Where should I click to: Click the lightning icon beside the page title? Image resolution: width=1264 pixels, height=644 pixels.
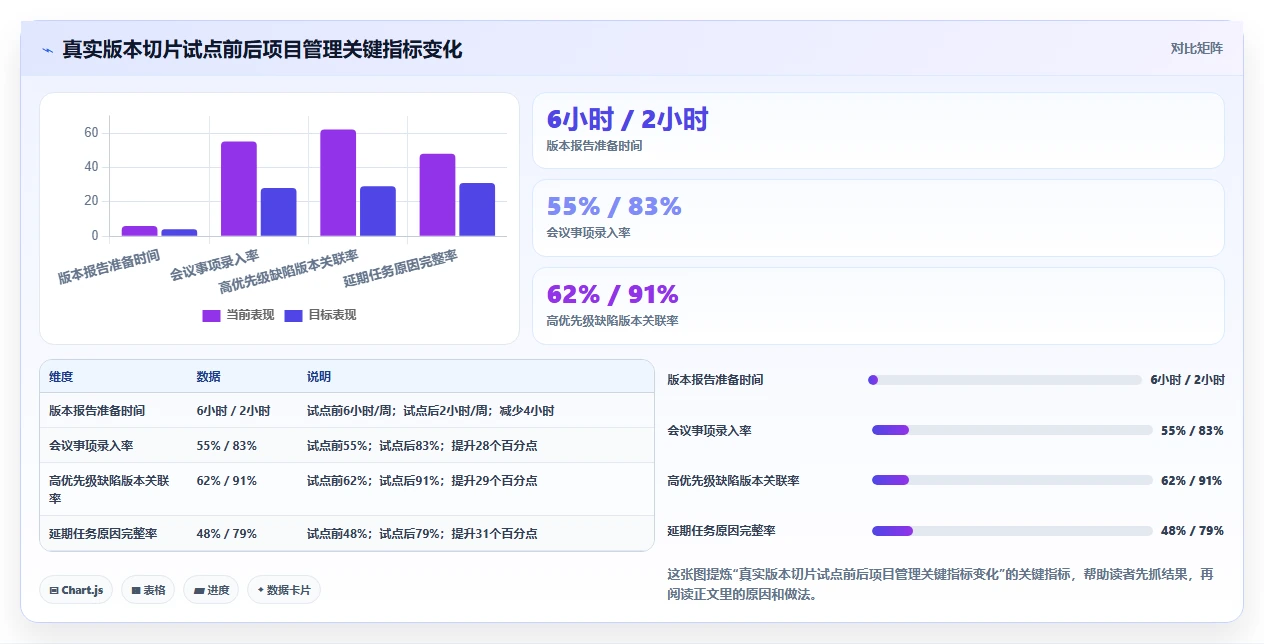tap(48, 50)
